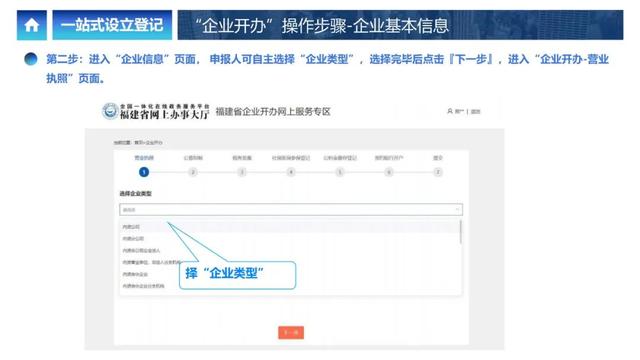Select step 7 提交 in the progress bar
Image resolution: width=640 pixels, height=360 pixels.
(x=438, y=172)
